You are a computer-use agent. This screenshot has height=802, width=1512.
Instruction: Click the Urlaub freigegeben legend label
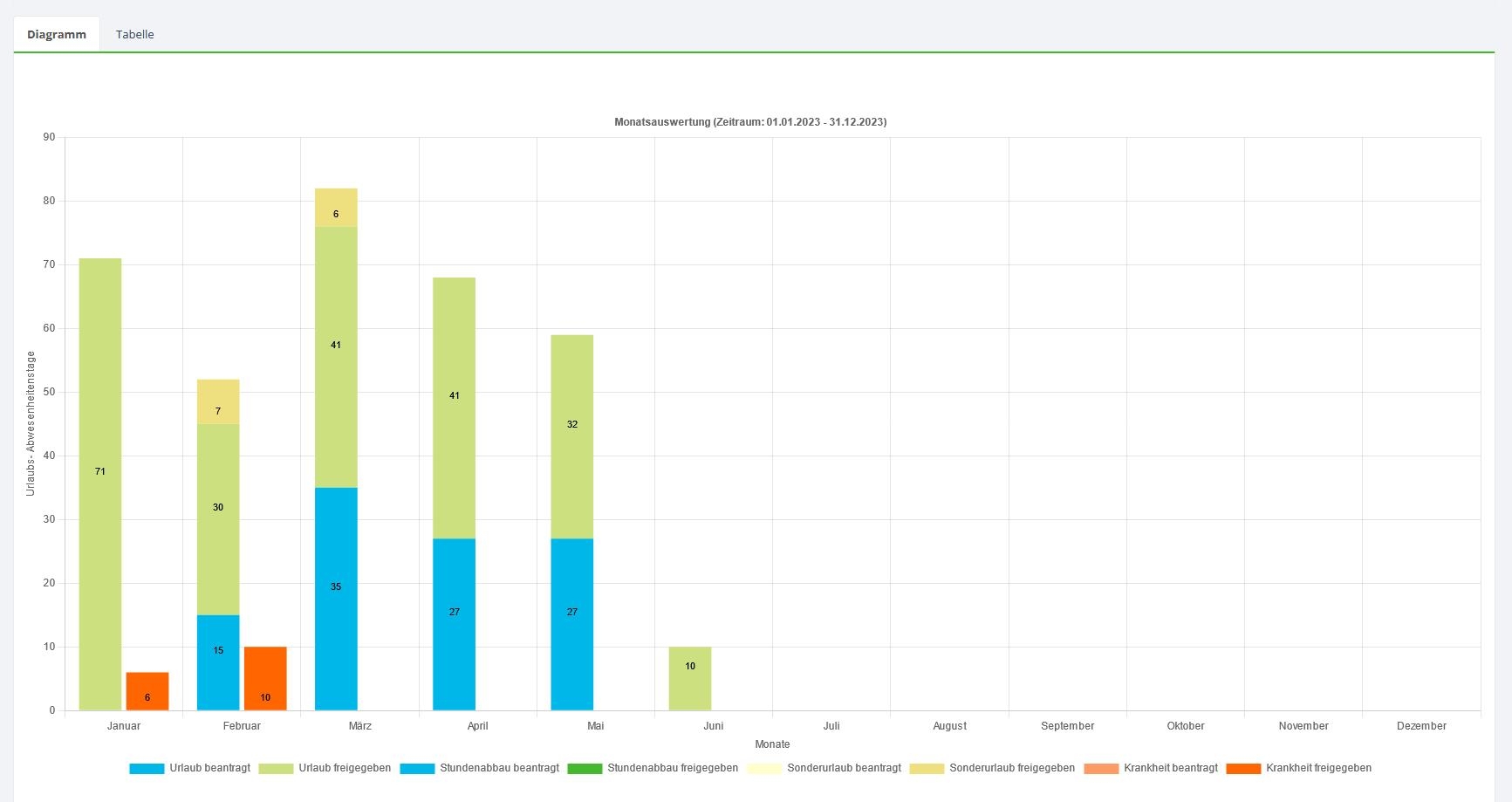(x=345, y=768)
